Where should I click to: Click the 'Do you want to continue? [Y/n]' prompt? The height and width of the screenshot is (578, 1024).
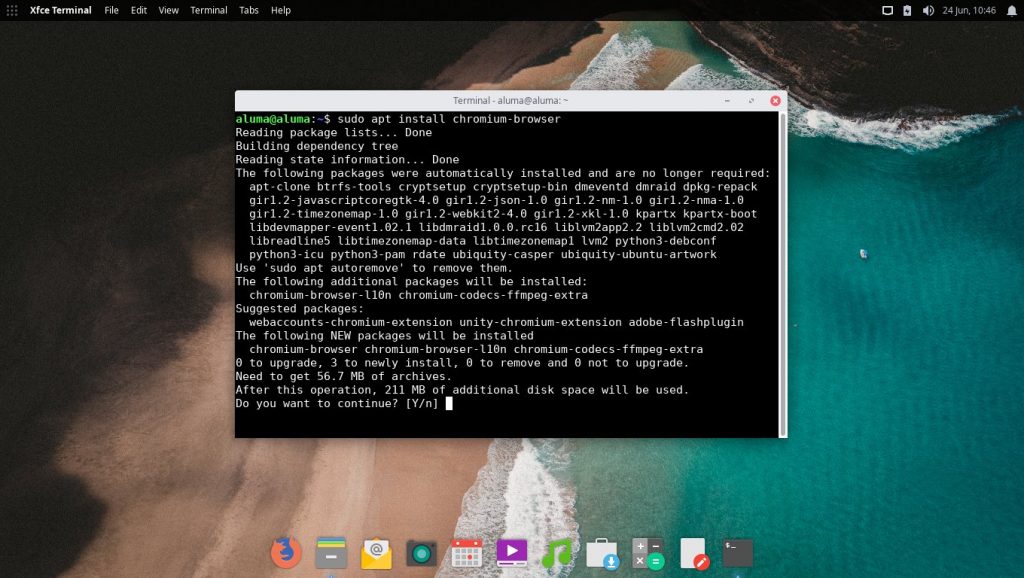337,404
